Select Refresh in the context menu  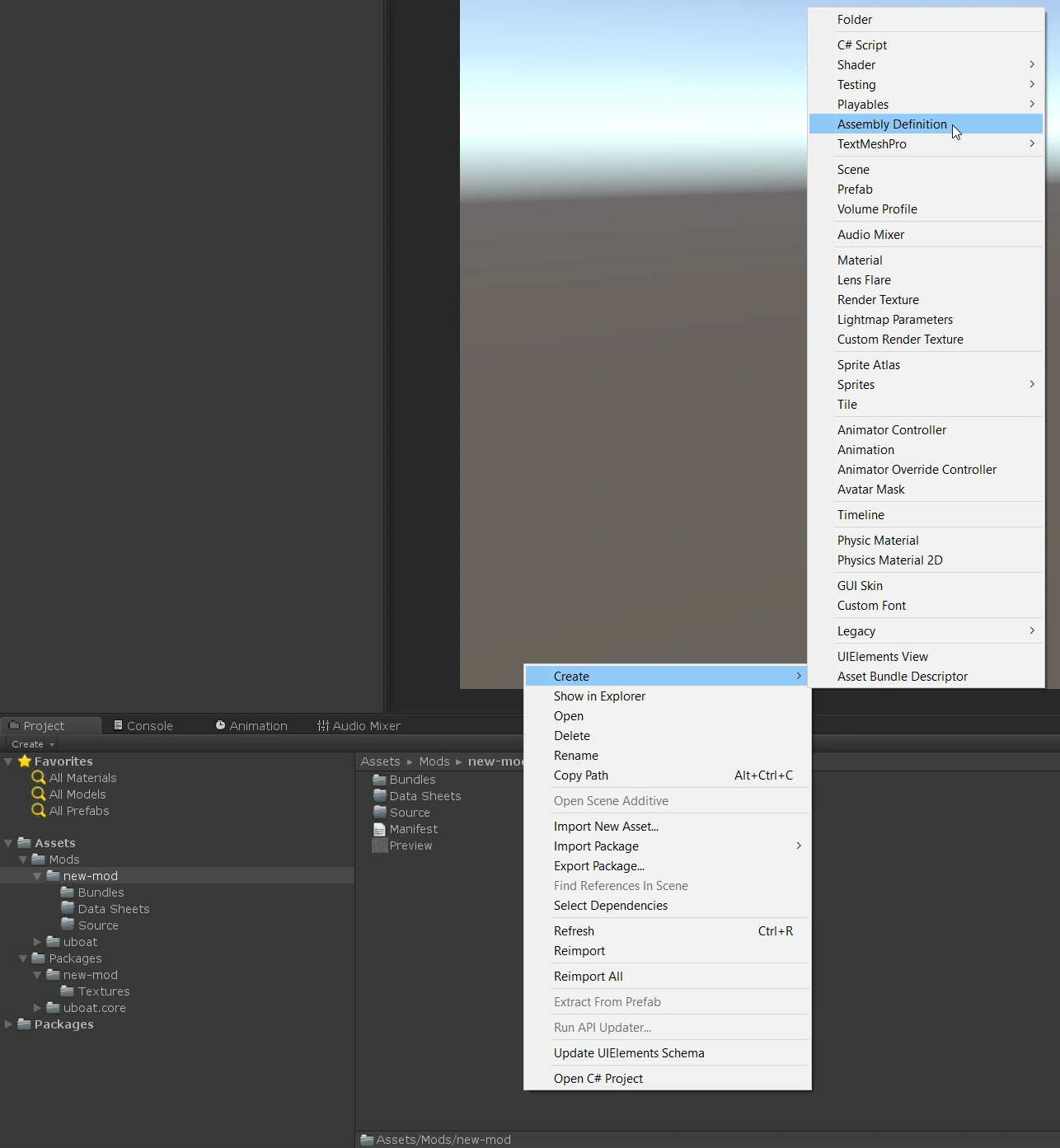[667, 931]
